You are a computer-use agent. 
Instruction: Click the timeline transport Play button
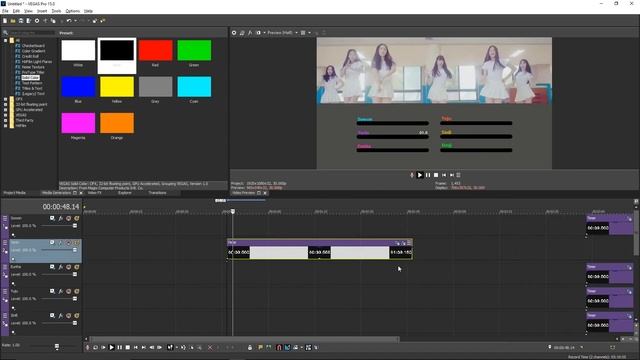coord(111,347)
